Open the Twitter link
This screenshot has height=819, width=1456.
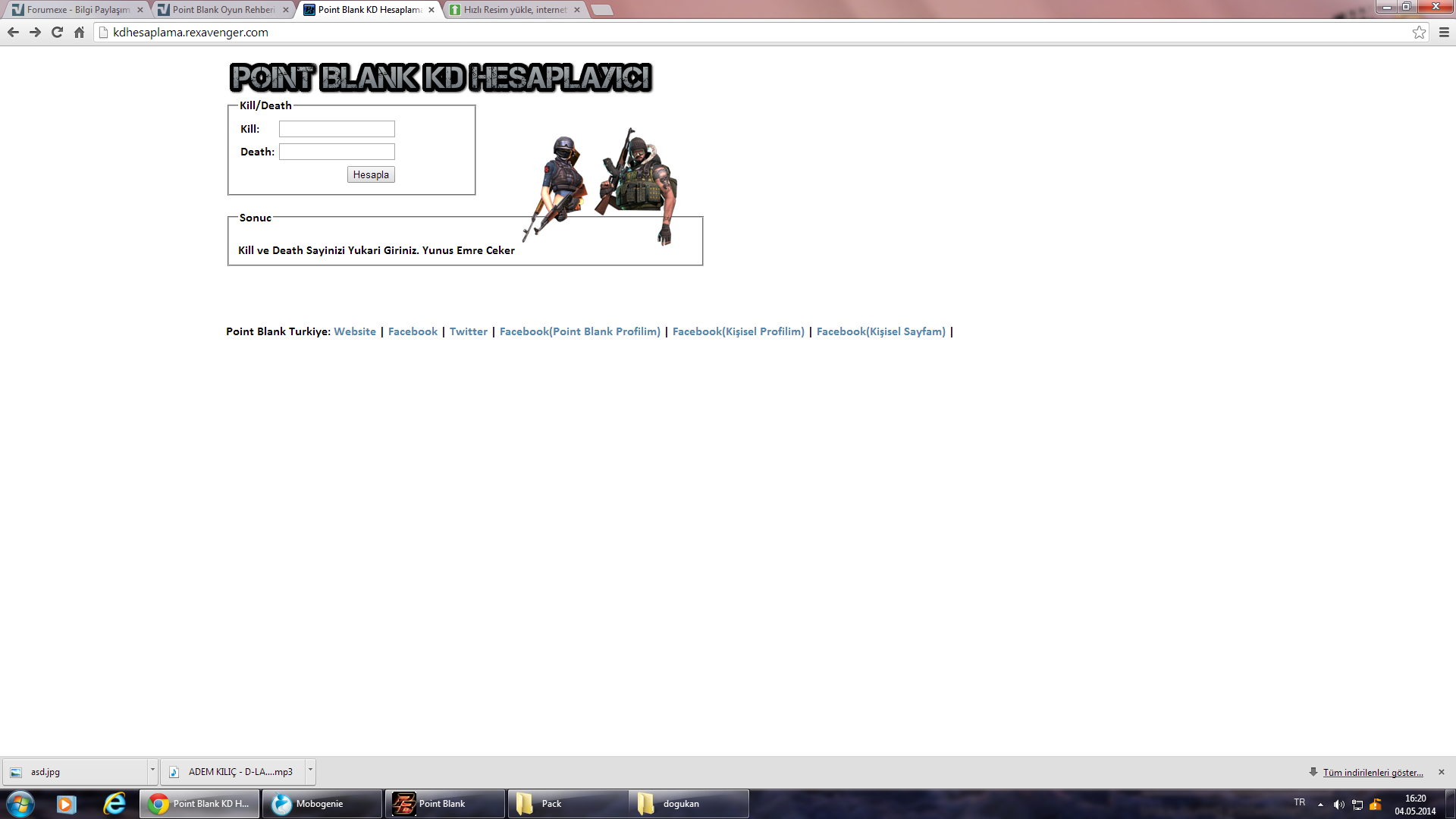[469, 331]
